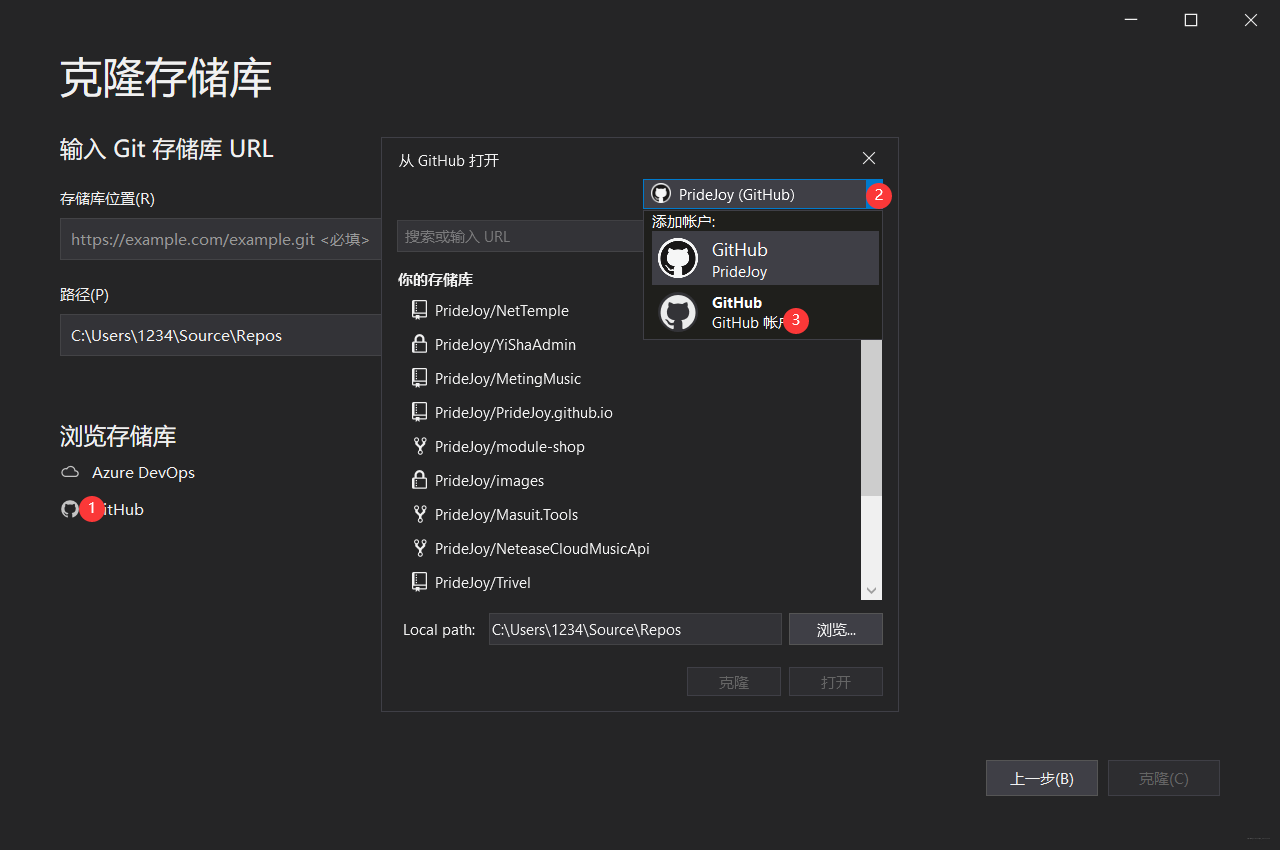Click the Azure DevOps cloud icon
Image resolution: width=1280 pixels, height=850 pixels.
[70, 472]
